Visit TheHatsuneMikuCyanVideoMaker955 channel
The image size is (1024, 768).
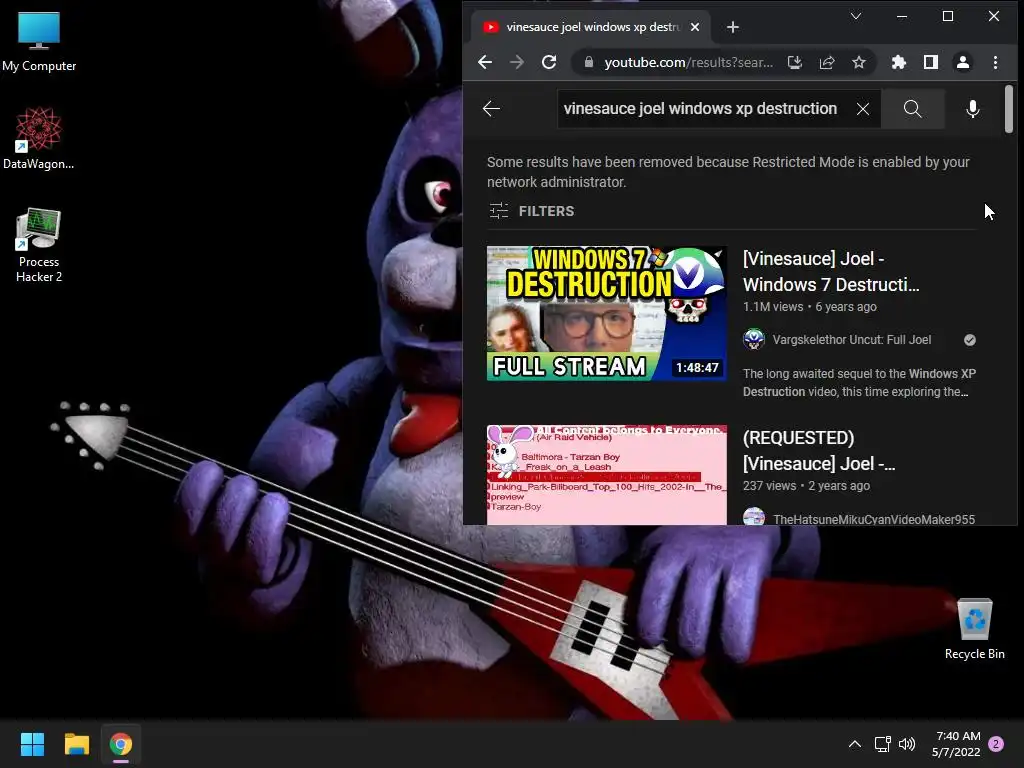pyautogui.click(x=874, y=519)
